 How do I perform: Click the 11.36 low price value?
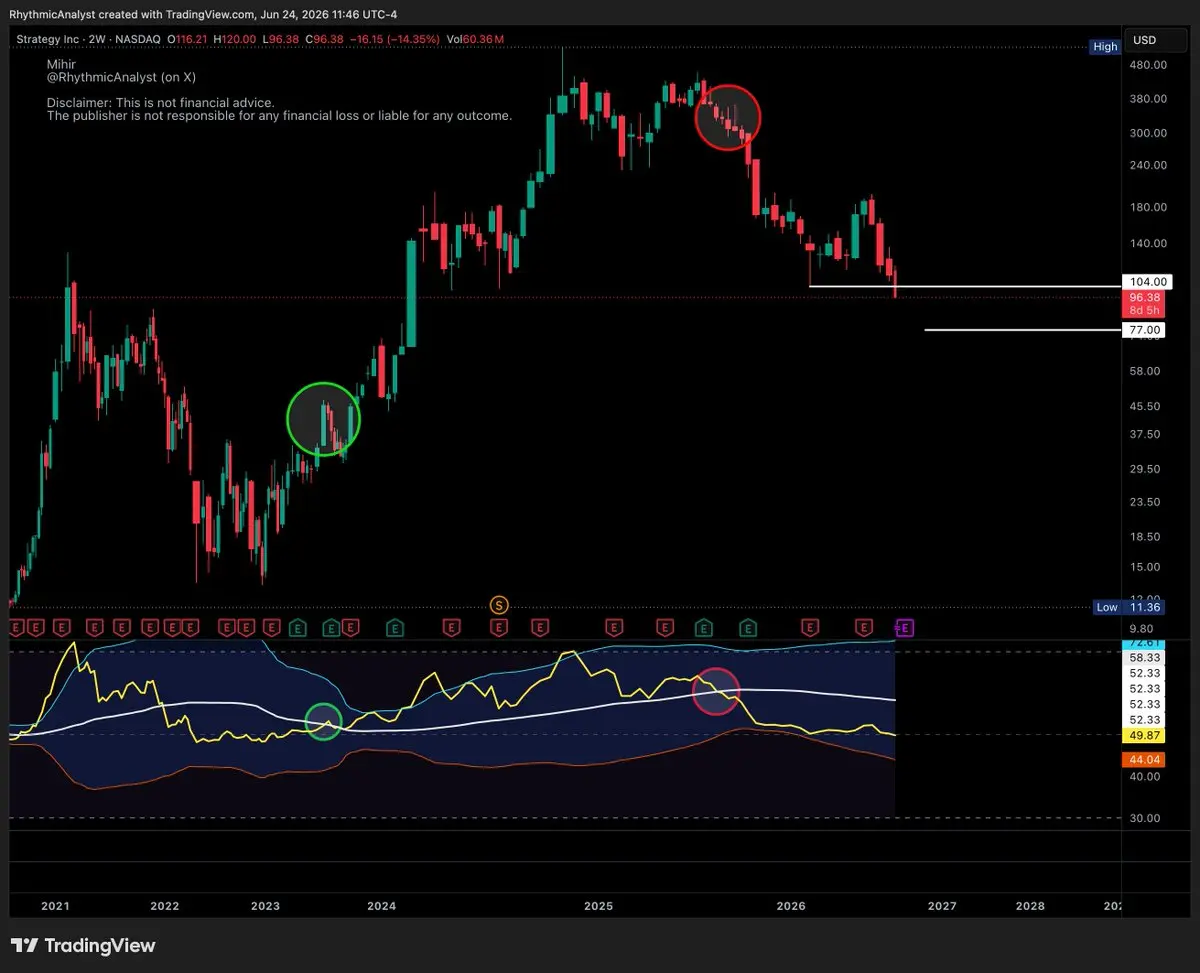pos(1144,607)
